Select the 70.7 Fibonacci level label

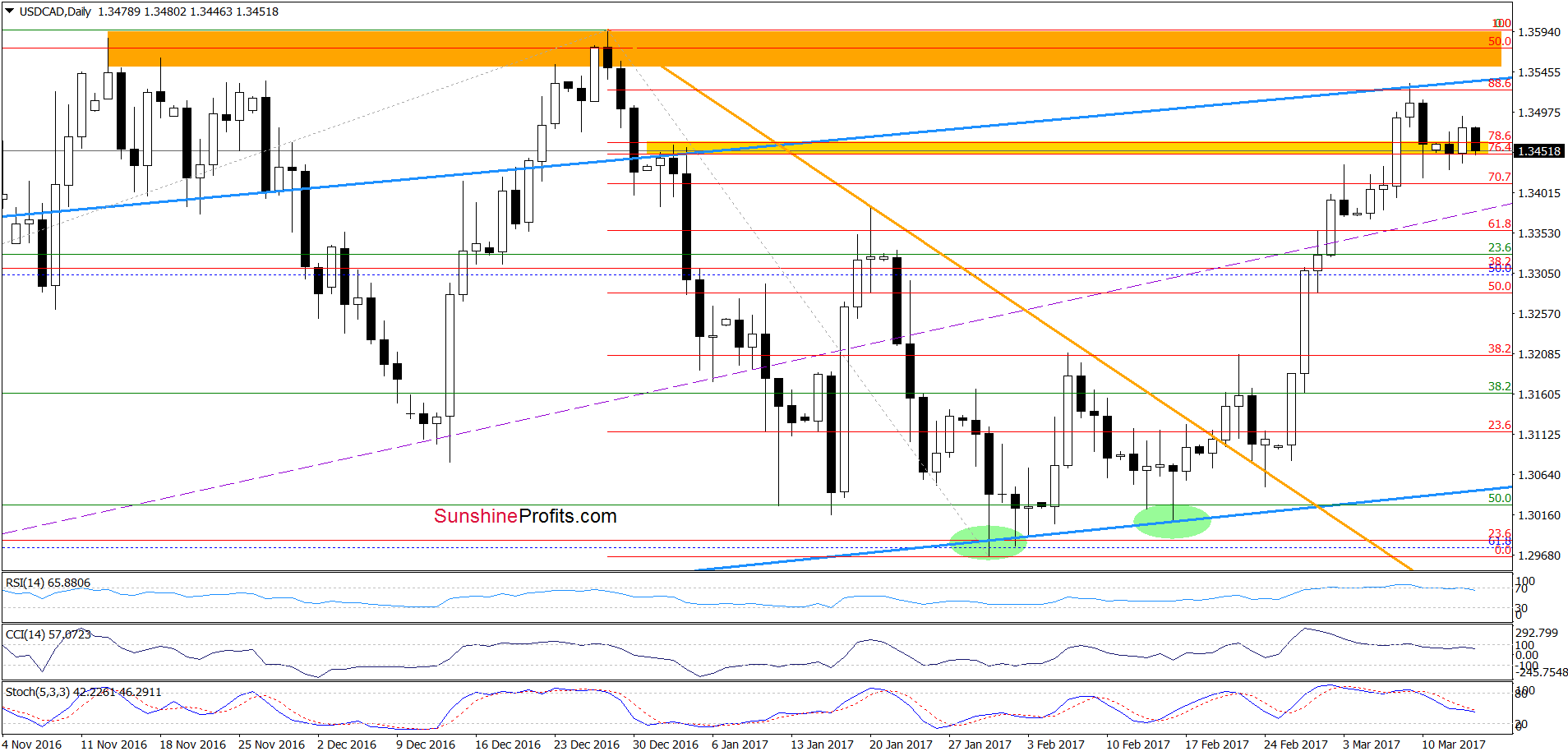[1500, 177]
